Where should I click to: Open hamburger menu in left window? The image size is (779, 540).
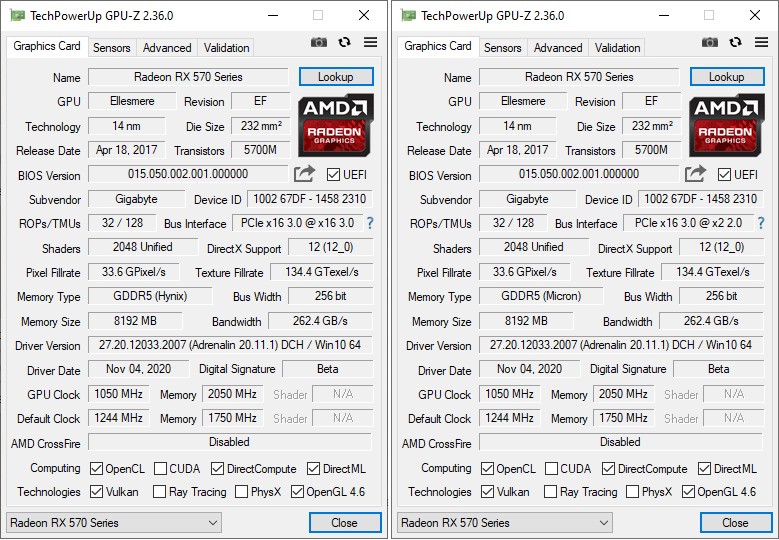pyautogui.click(x=370, y=42)
